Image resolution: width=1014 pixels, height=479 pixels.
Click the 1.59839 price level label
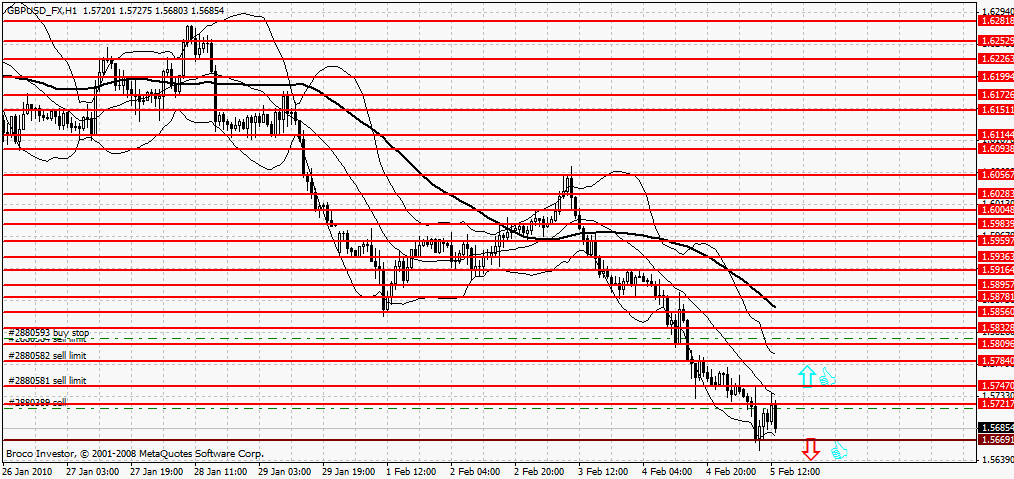[x=997, y=224]
